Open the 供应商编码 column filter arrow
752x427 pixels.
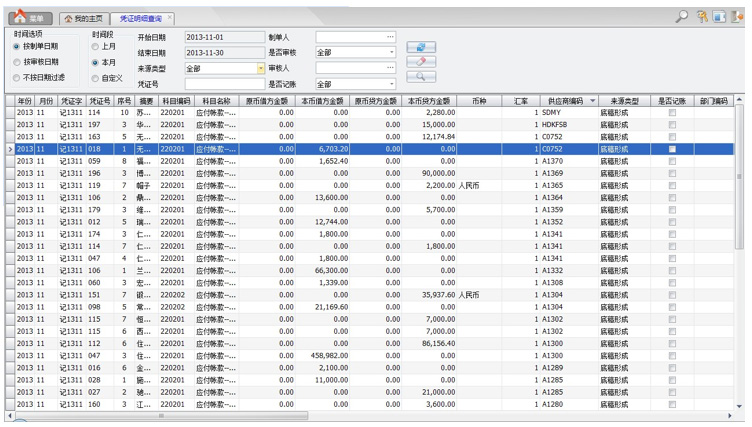tap(593, 101)
